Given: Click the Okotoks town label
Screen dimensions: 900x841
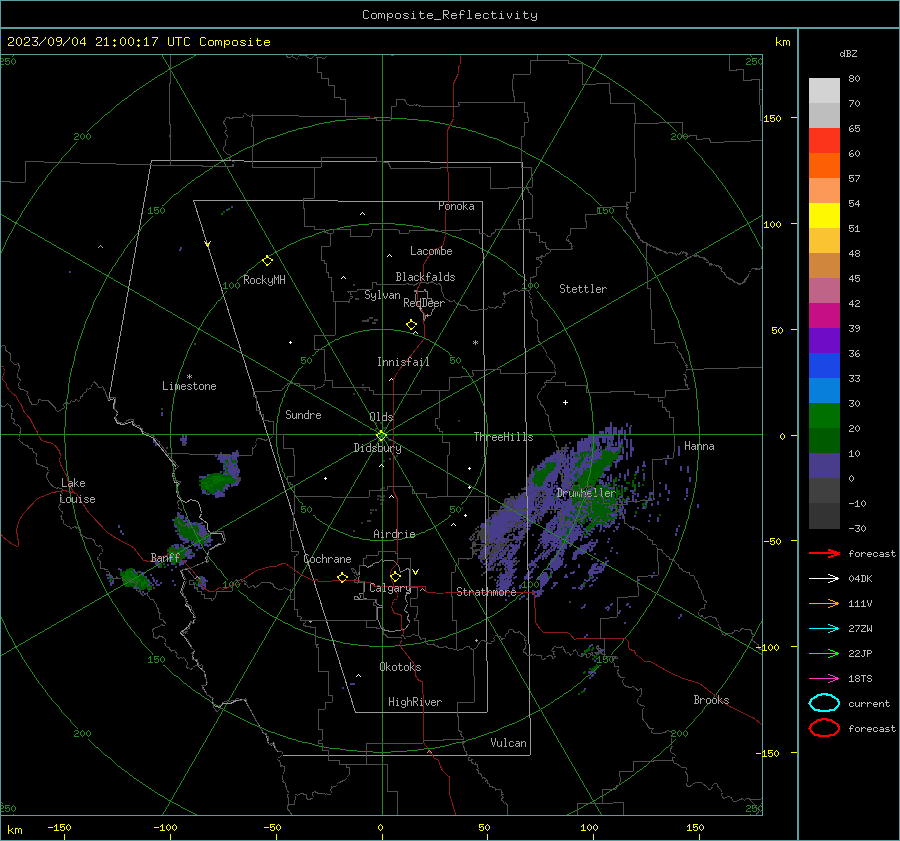Looking at the screenshot, I should coord(400,667).
